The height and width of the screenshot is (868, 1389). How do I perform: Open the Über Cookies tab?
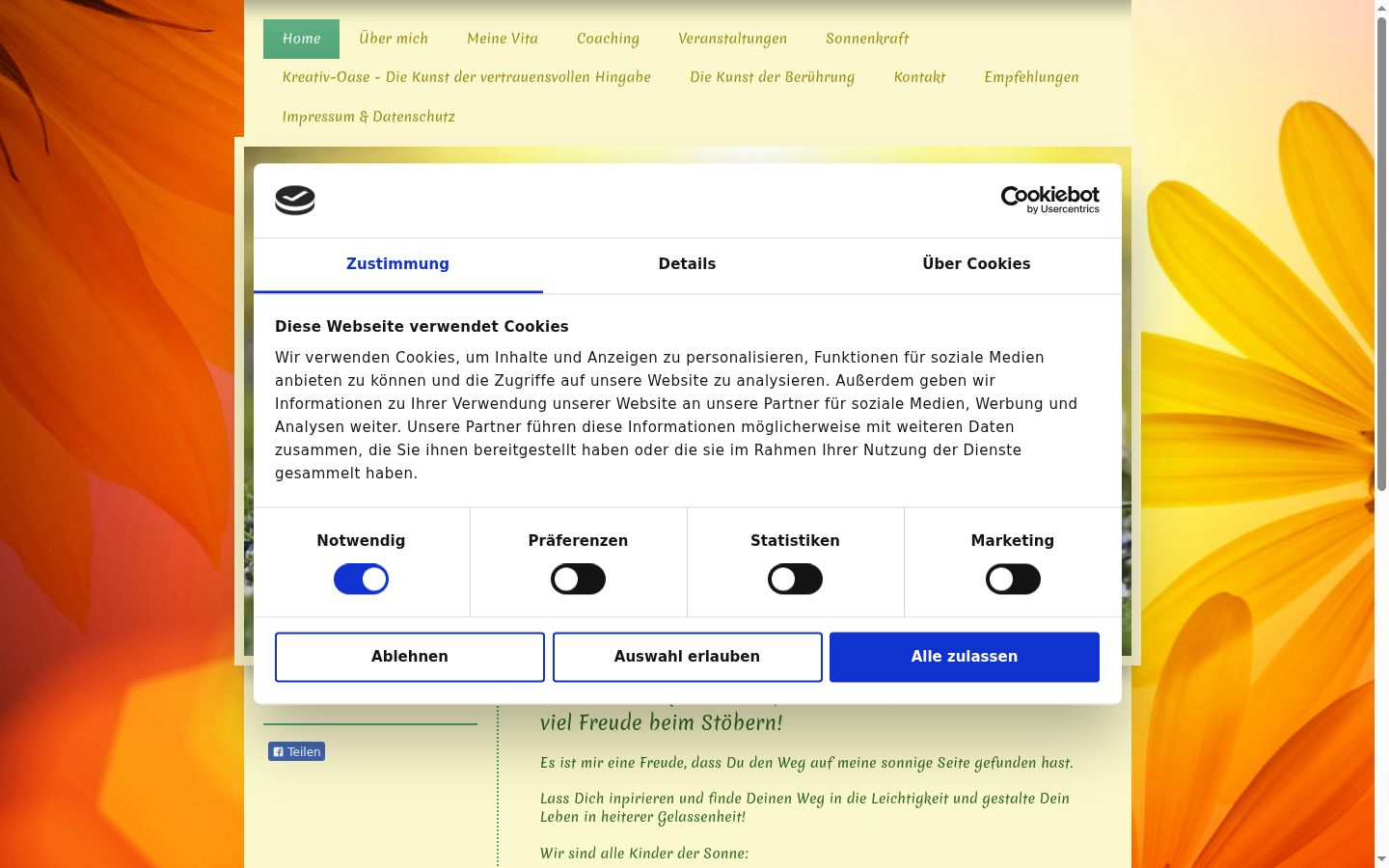976,264
